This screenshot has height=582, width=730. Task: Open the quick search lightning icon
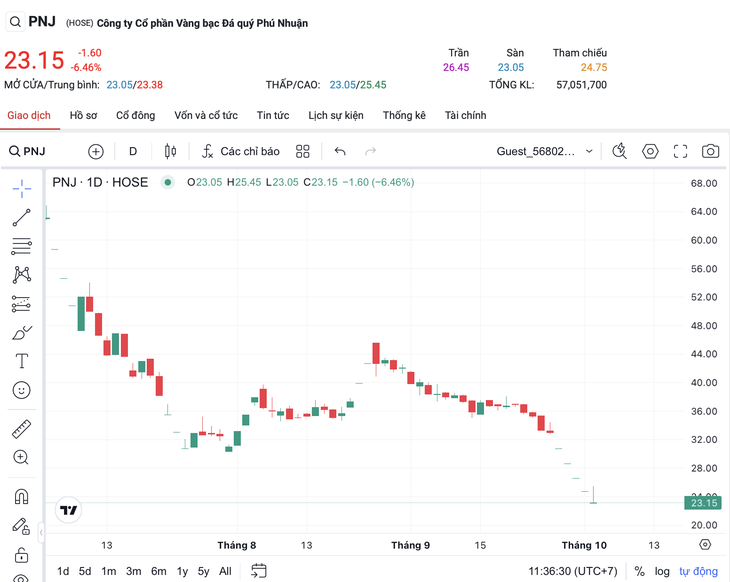pyautogui.click(x=619, y=151)
